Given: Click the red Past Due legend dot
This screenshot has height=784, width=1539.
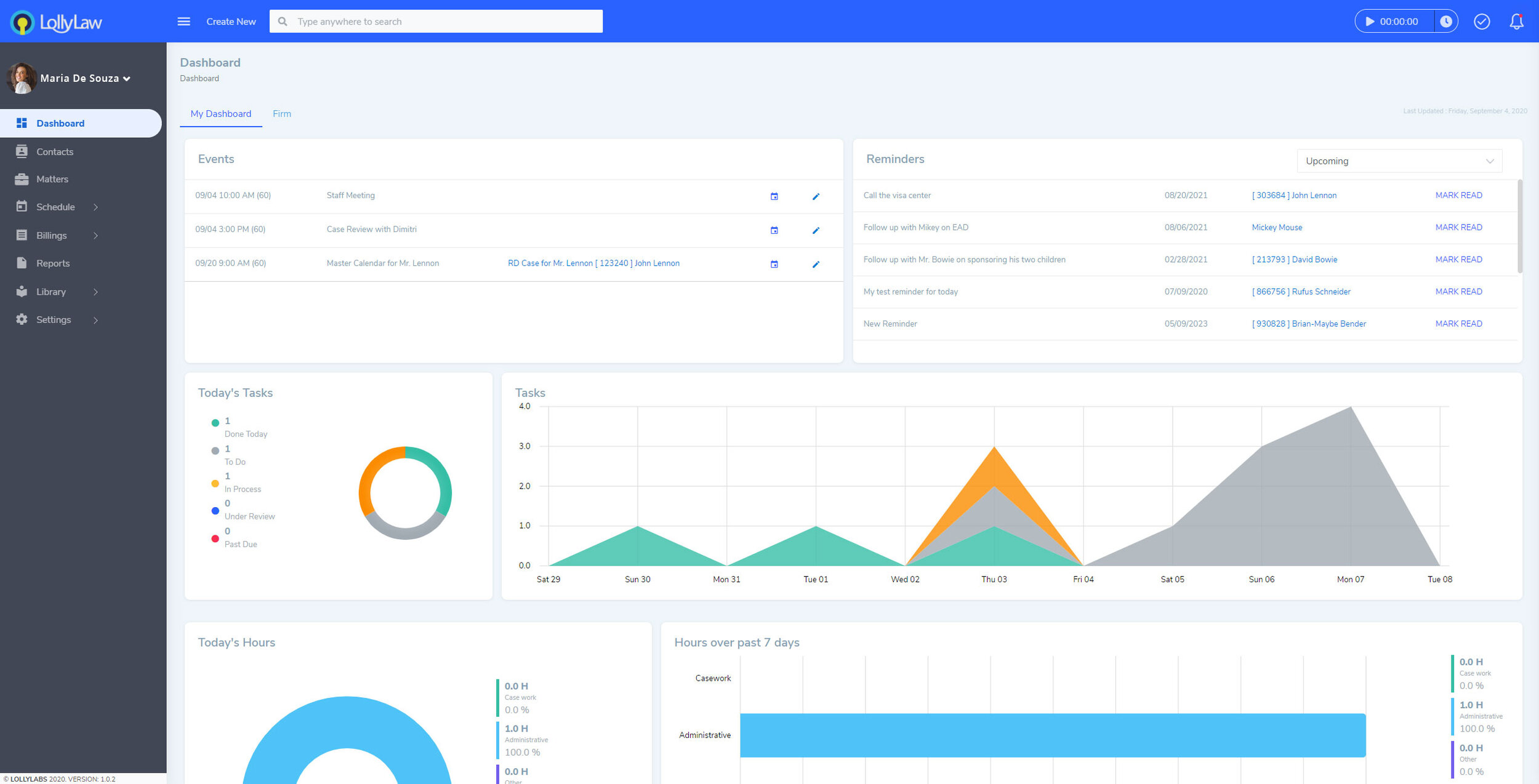Looking at the screenshot, I should click(215, 538).
